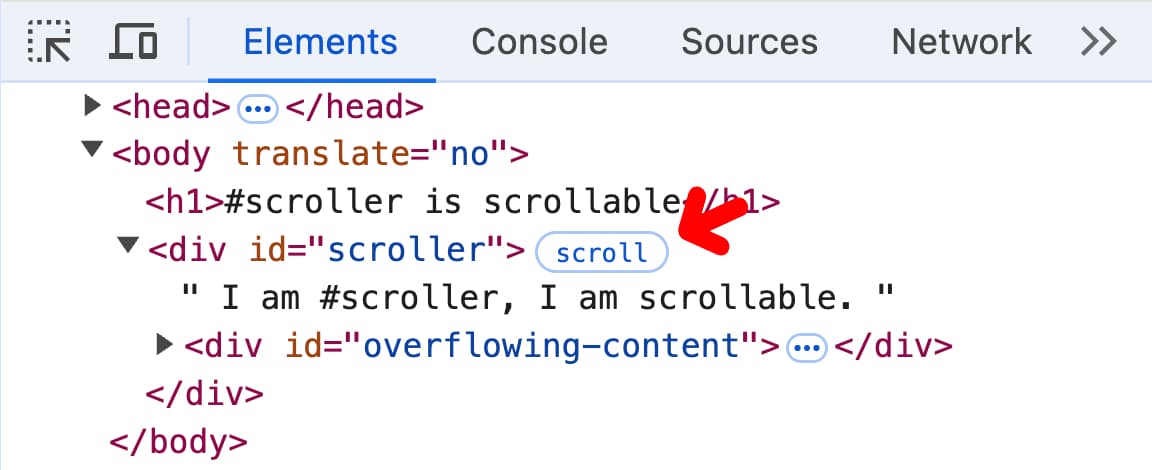Viewport: 1152px width, 470px height.
Task: Click the scroll badge next to scroller div
Action: point(602,253)
